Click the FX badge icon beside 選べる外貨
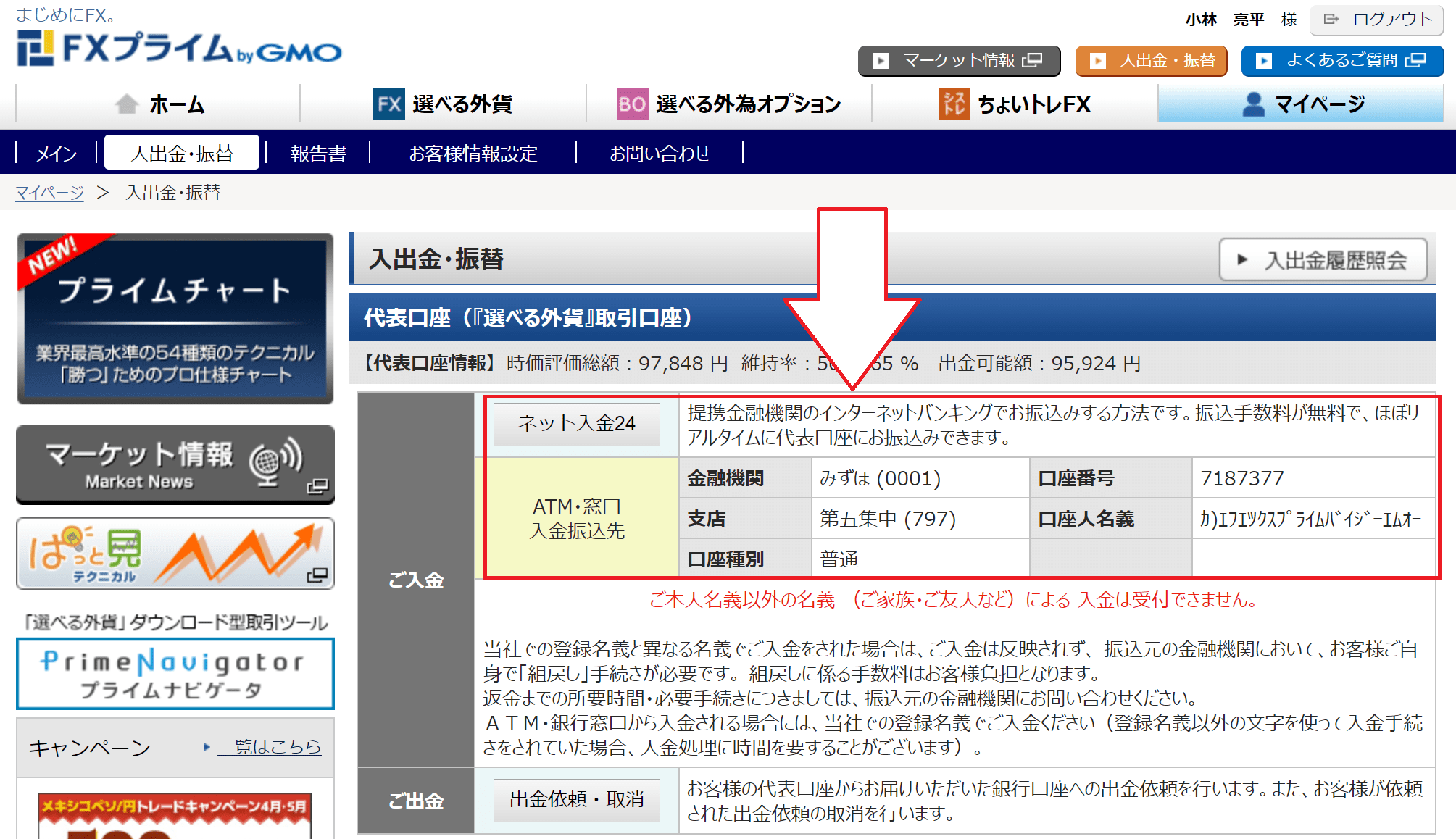This screenshot has width=1456, height=839. coord(388,104)
